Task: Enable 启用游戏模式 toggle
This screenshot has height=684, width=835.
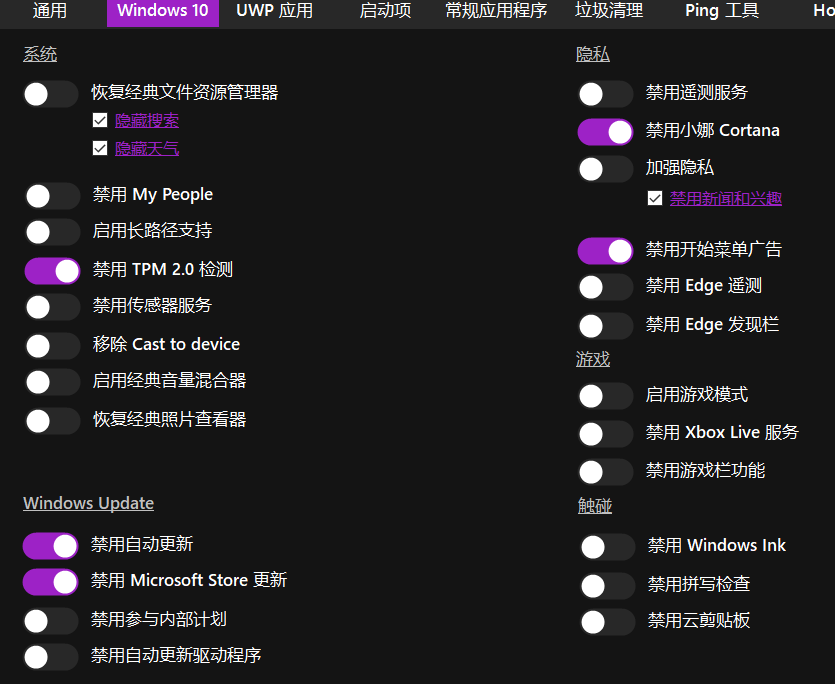Action: click(605, 396)
